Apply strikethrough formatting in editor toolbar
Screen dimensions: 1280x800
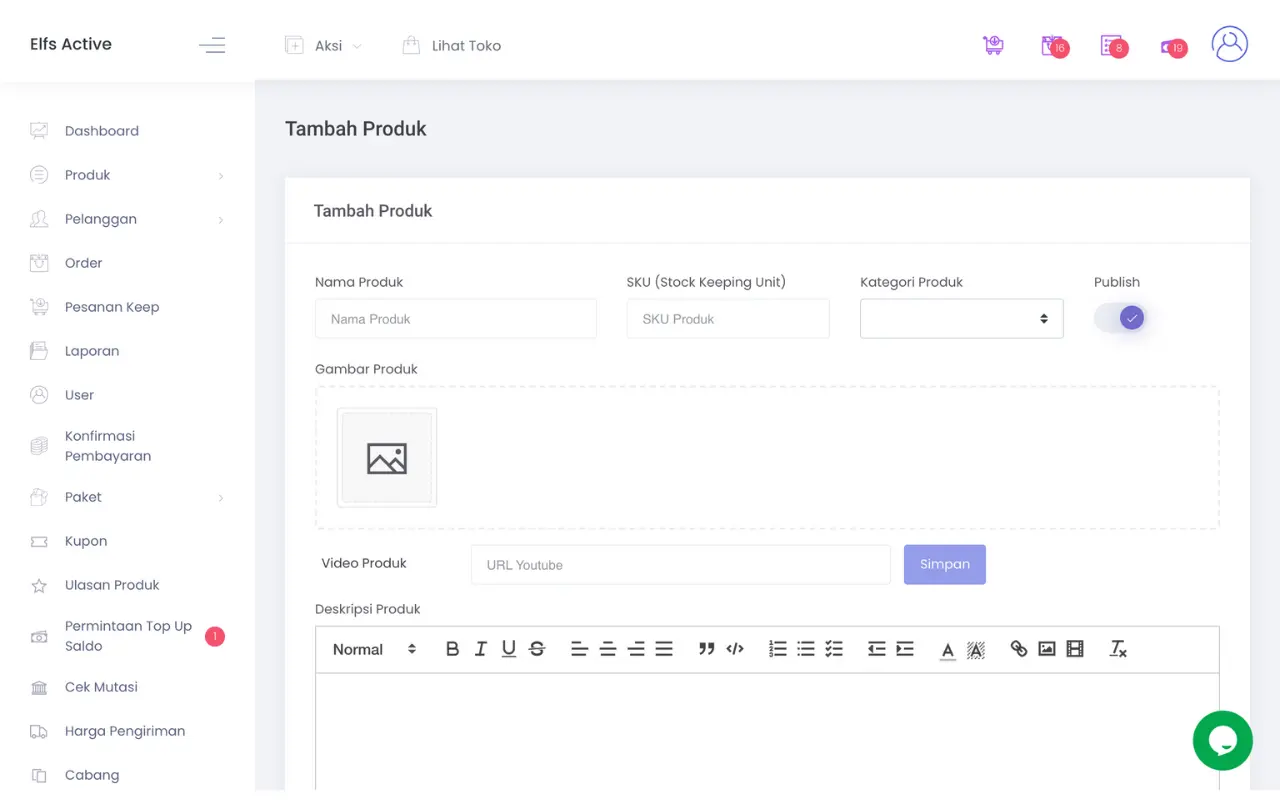pyautogui.click(x=537, y=649)
